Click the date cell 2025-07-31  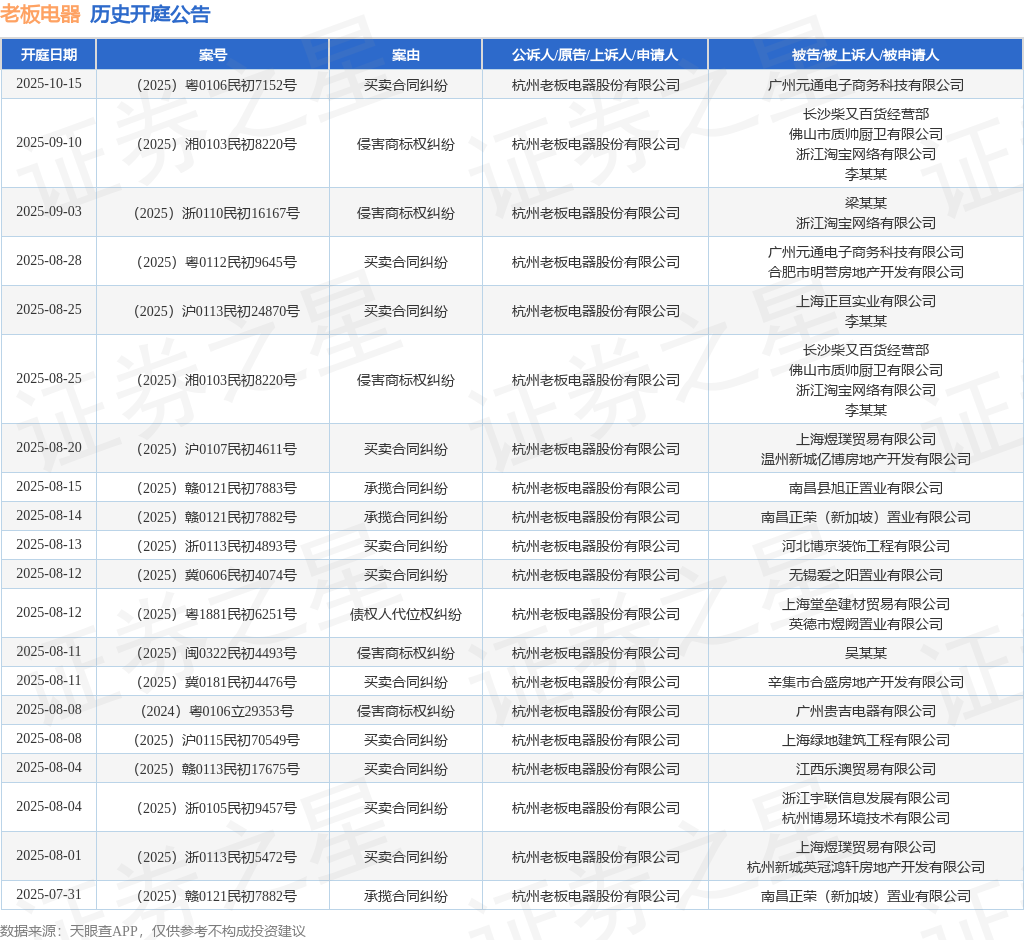tap(49, 895)
